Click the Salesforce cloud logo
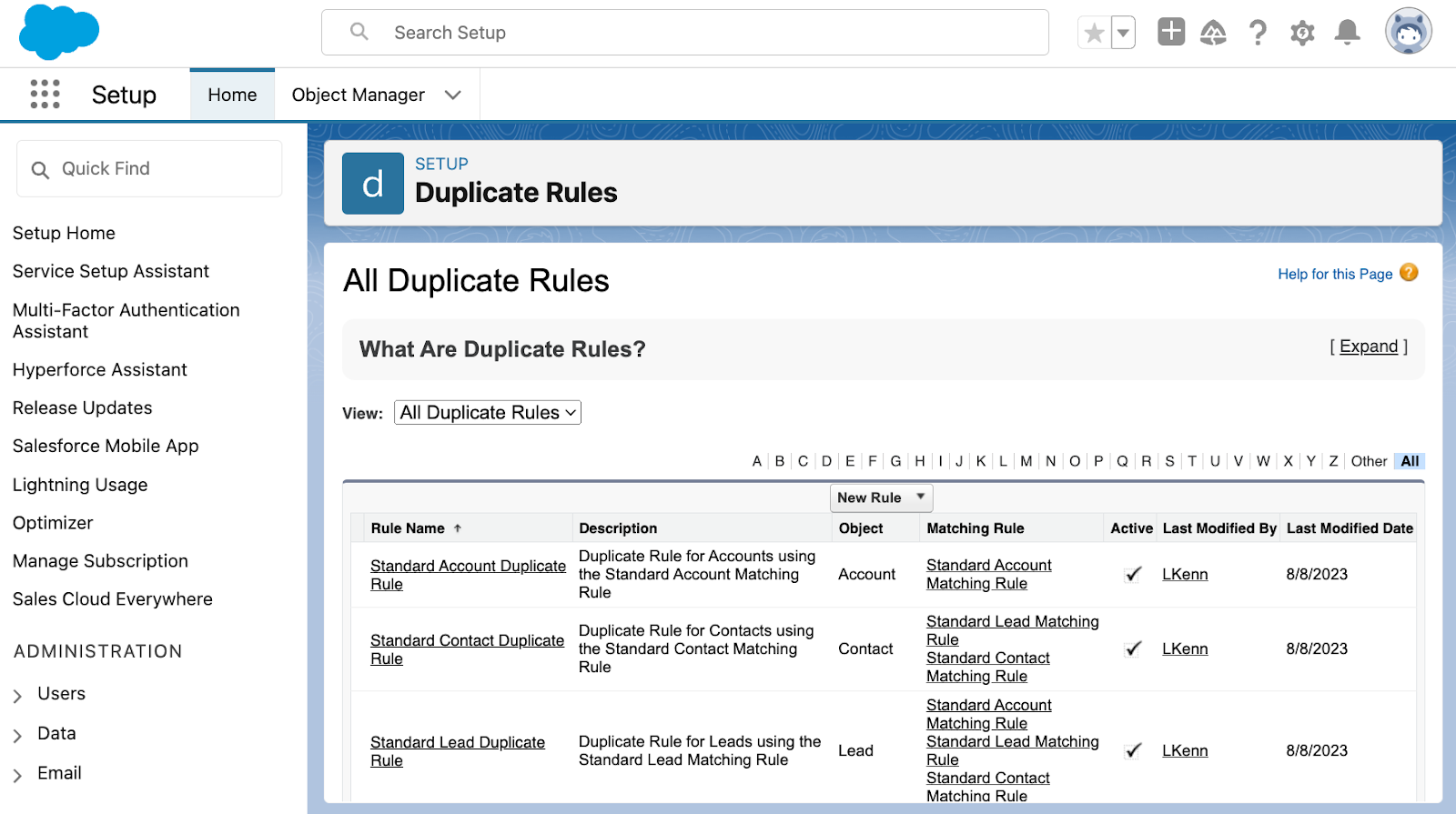 (59, 32)
